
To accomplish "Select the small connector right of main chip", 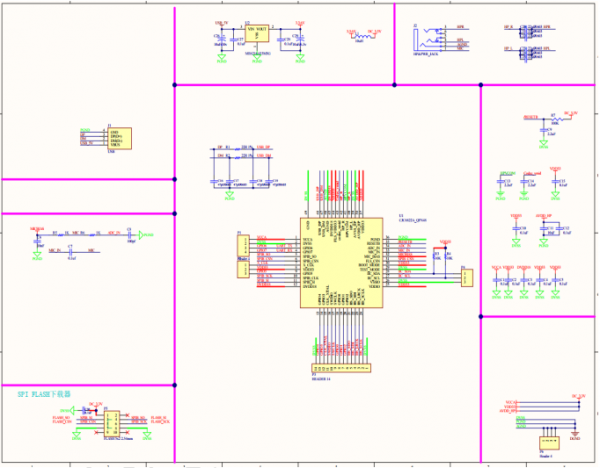I will click(463, 277).
